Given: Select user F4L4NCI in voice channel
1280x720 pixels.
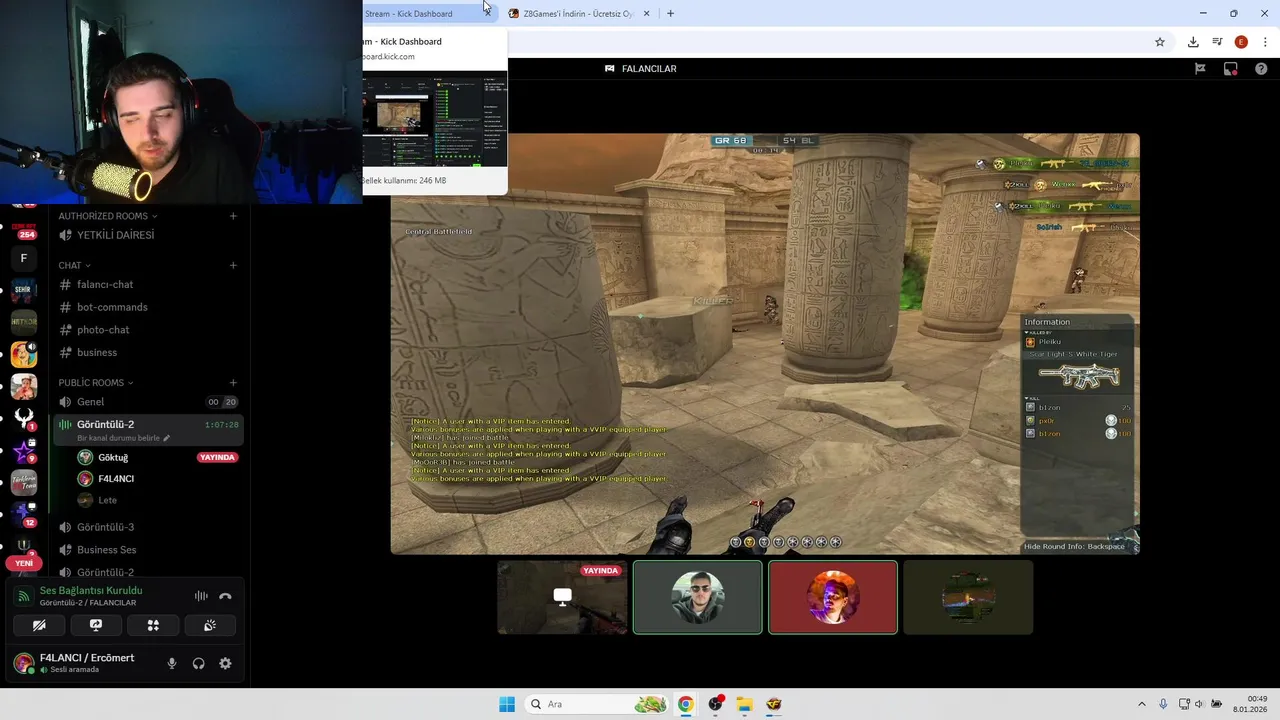Looking at the screenshot, I should 116,479.
